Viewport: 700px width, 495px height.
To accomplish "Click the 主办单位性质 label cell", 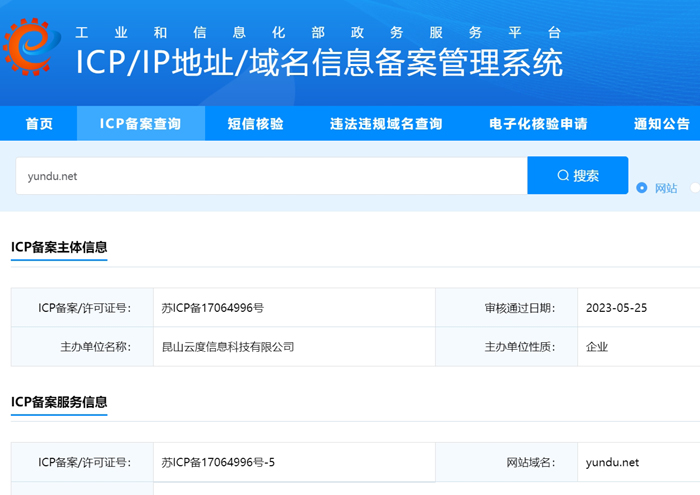I will coord(507,347).
